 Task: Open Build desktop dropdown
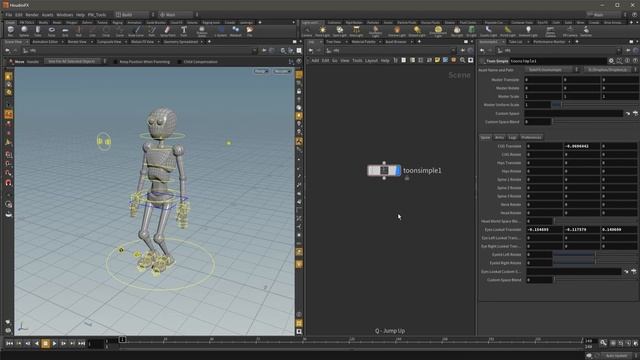(x=134, y=15)
